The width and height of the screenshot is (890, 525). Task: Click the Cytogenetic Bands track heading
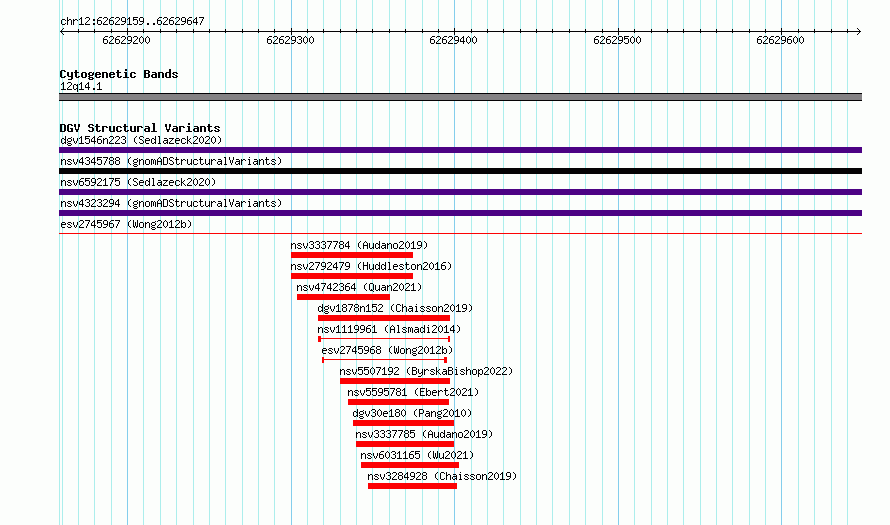pos(119,74)
